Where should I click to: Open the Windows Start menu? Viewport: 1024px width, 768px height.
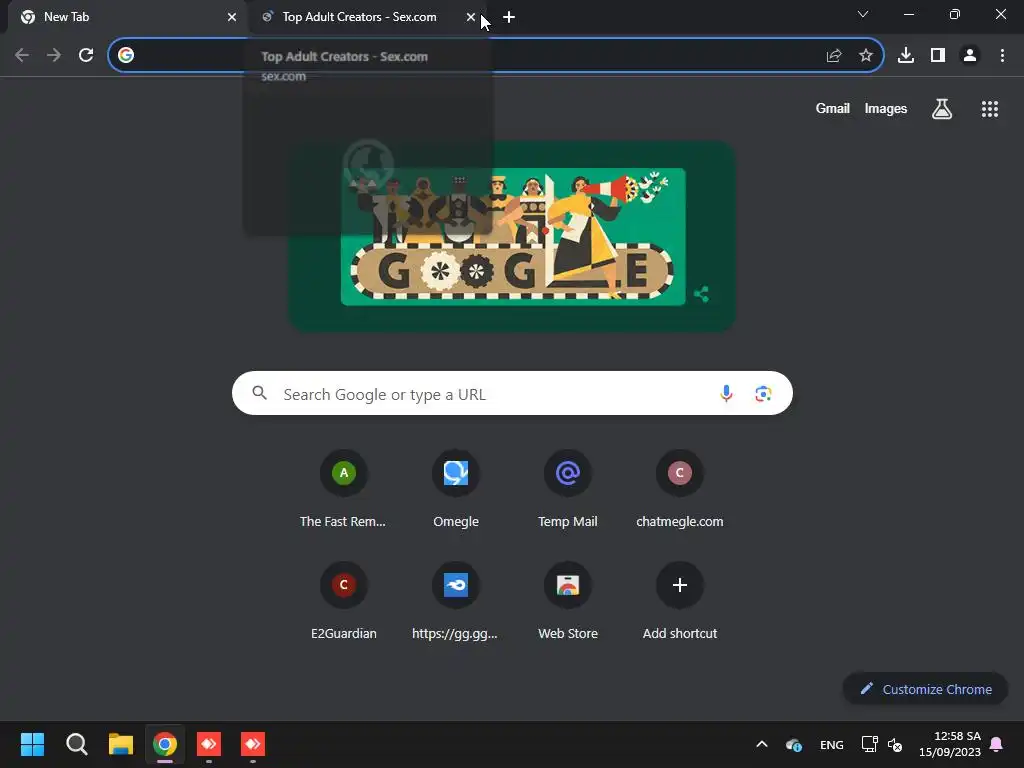click(x=33, y=744)
